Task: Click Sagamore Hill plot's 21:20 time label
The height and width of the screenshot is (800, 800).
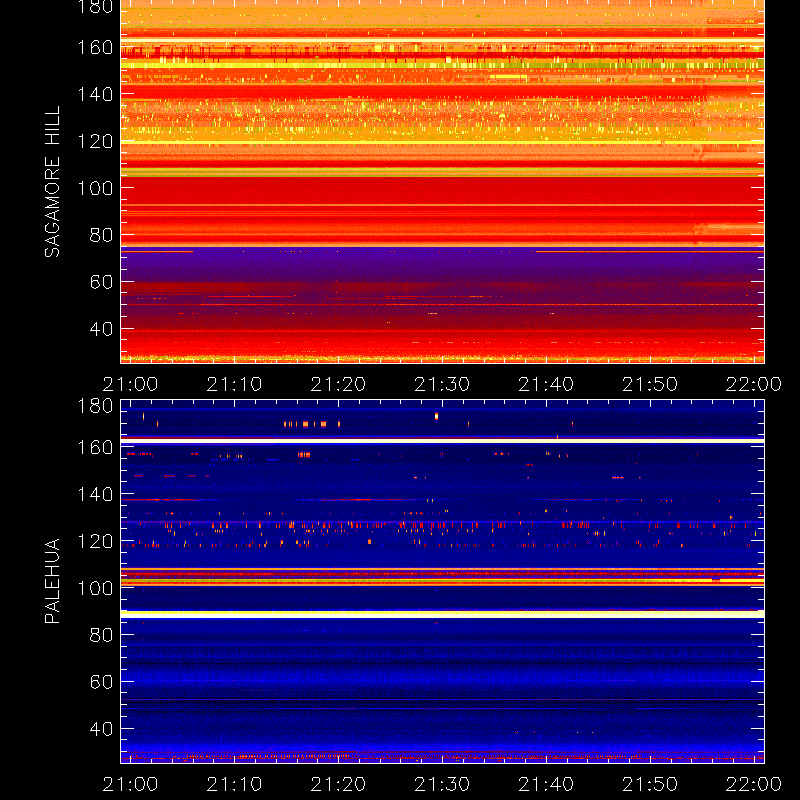Action: coord(338,384)
